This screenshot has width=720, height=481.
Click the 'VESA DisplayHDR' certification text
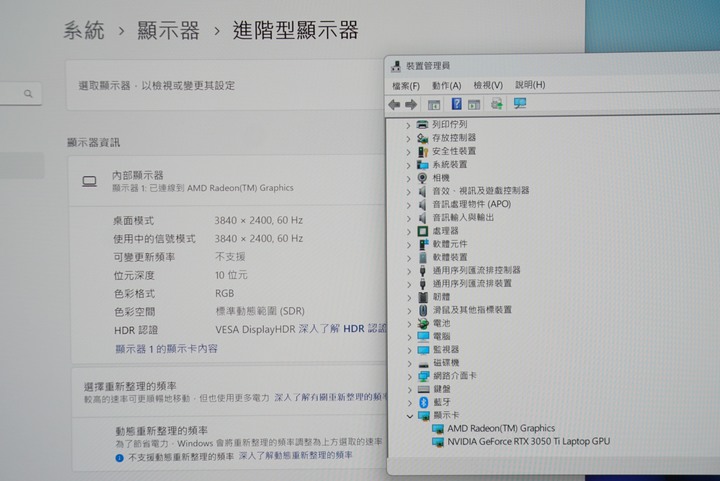point(255,329)
